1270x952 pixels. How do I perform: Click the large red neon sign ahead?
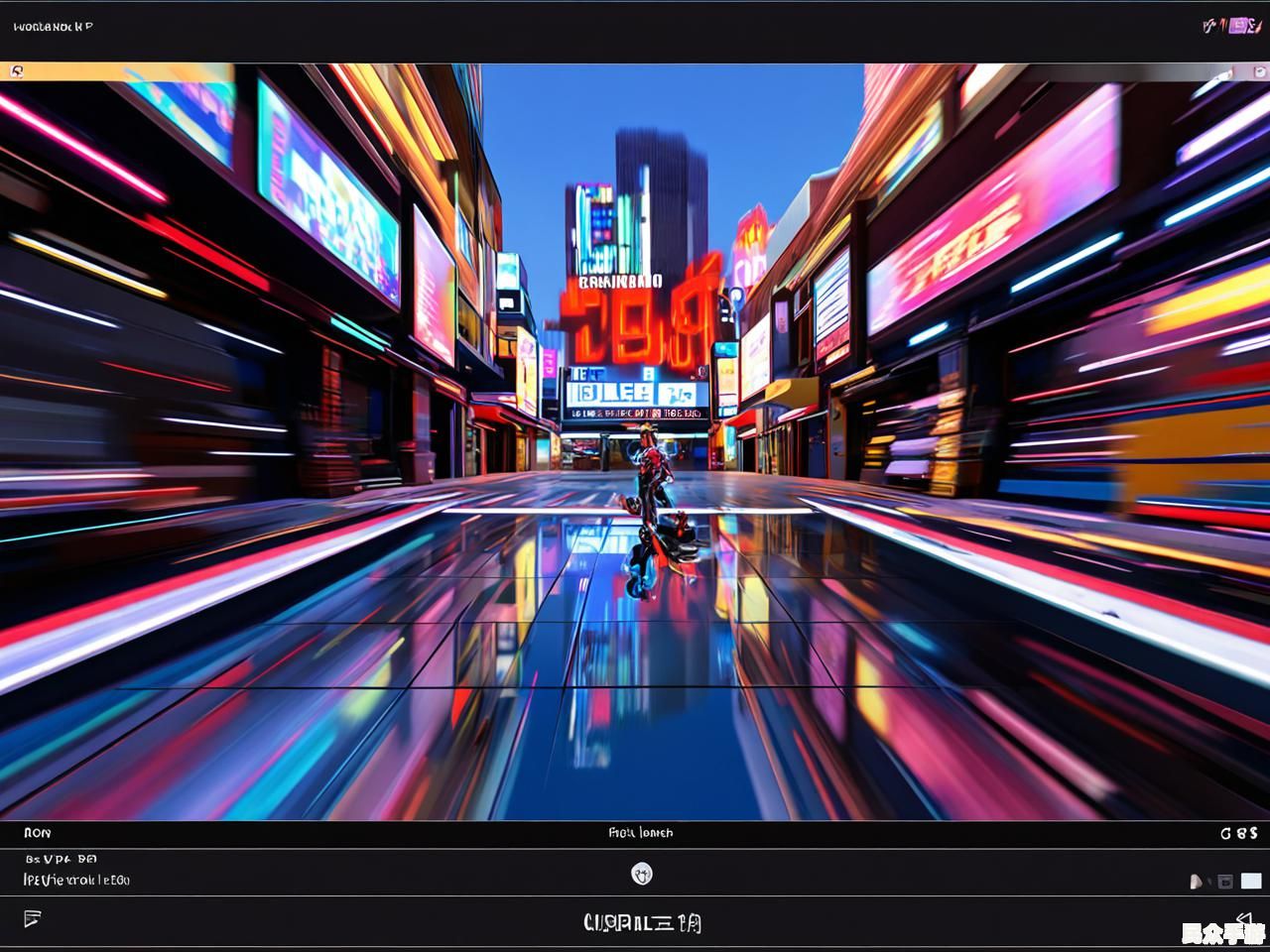coord(635,322)
